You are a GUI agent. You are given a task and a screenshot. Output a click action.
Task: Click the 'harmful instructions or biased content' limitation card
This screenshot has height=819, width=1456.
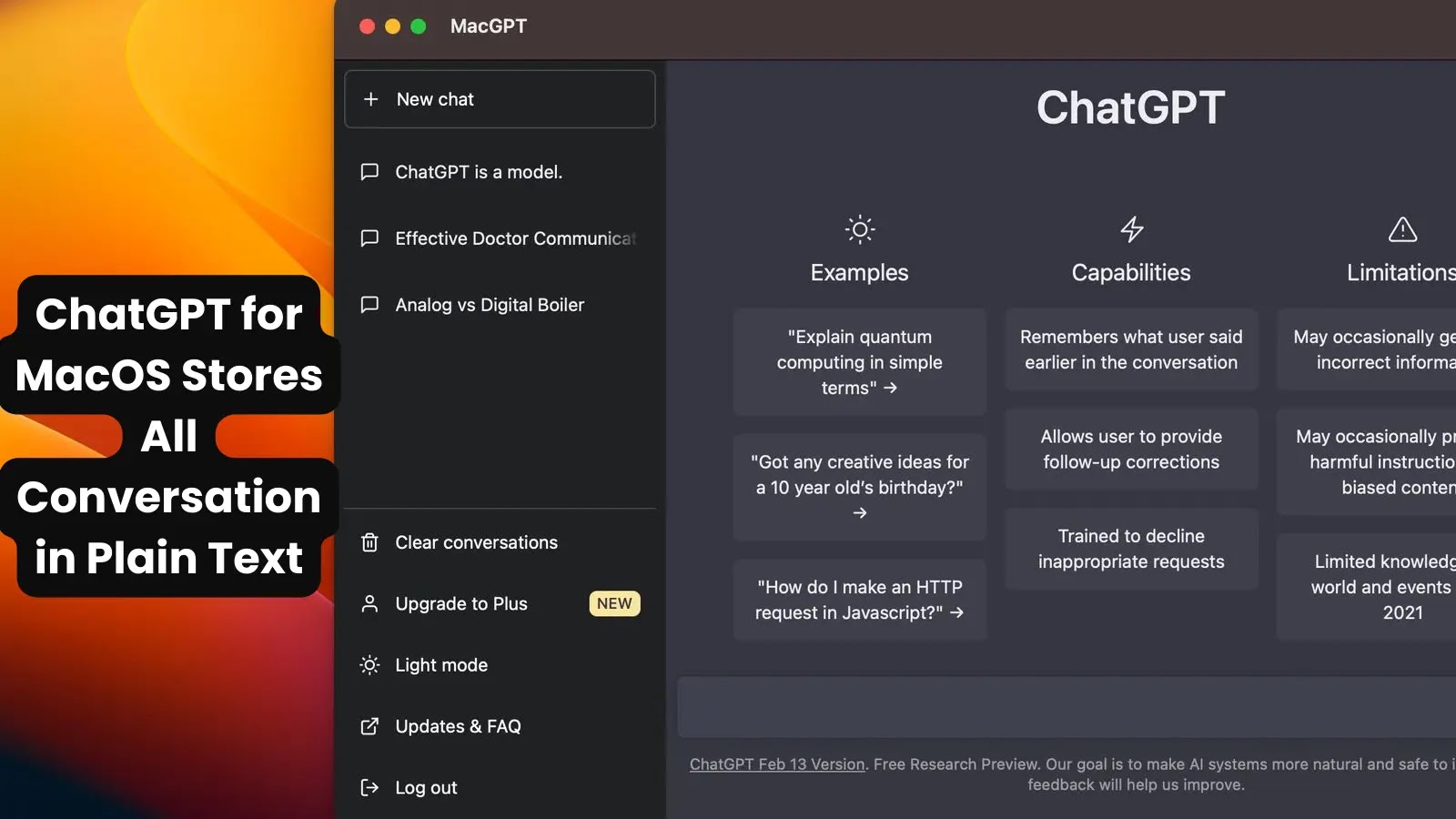pyautogui.click(x=1367, y=462)
